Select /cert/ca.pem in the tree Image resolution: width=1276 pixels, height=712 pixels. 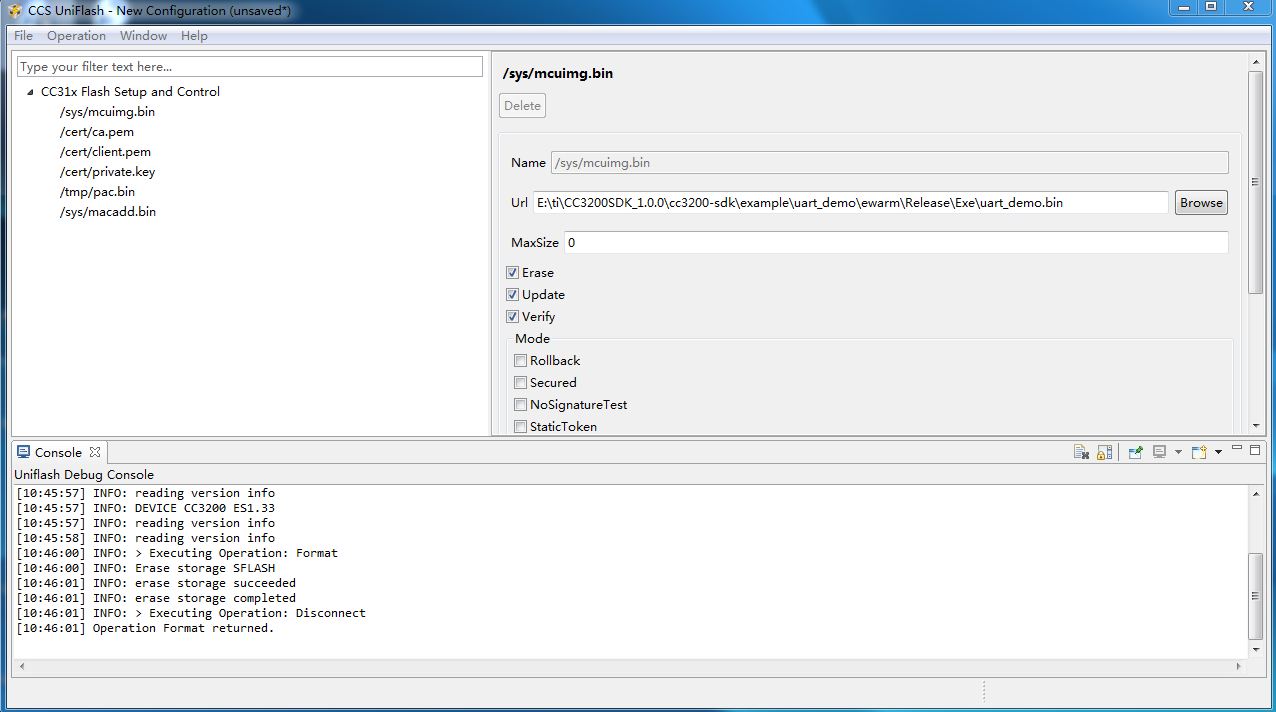pos(96,132)
